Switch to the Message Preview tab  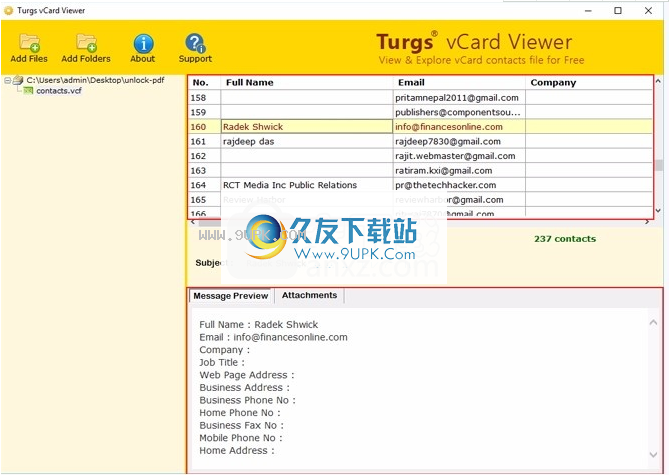230,296
